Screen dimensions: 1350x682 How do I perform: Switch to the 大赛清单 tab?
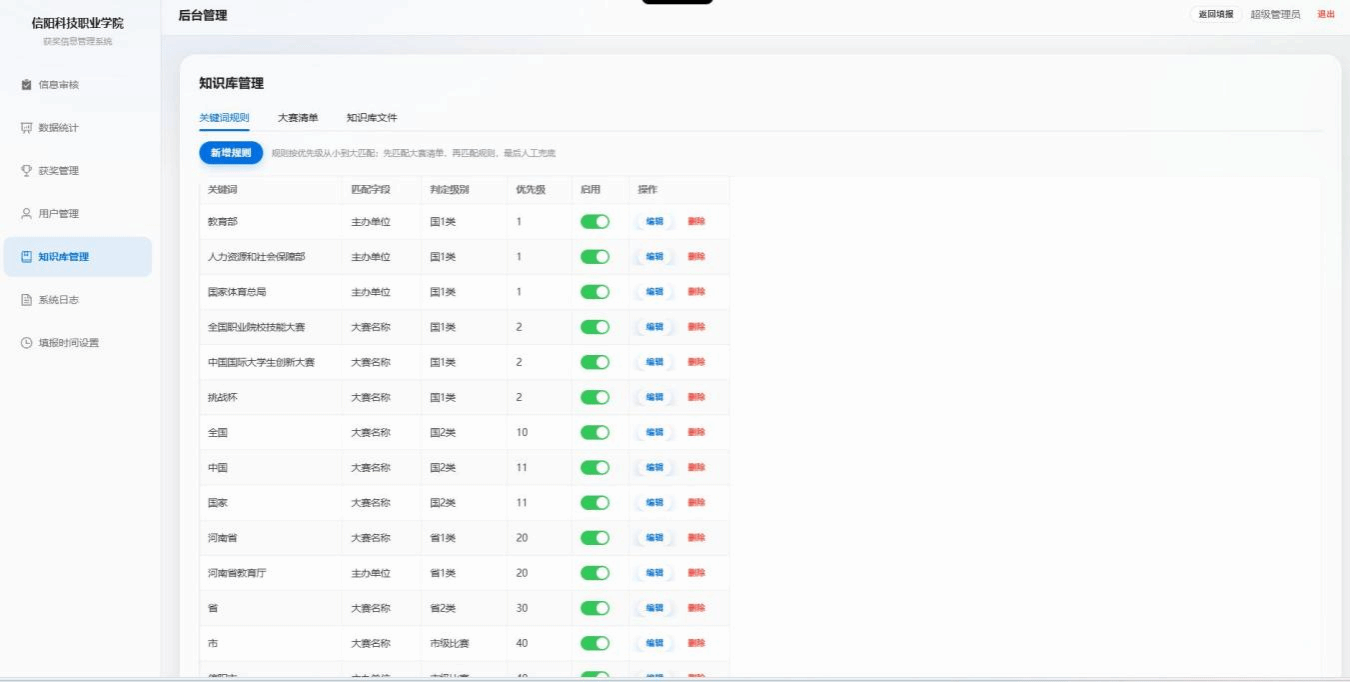298,118
